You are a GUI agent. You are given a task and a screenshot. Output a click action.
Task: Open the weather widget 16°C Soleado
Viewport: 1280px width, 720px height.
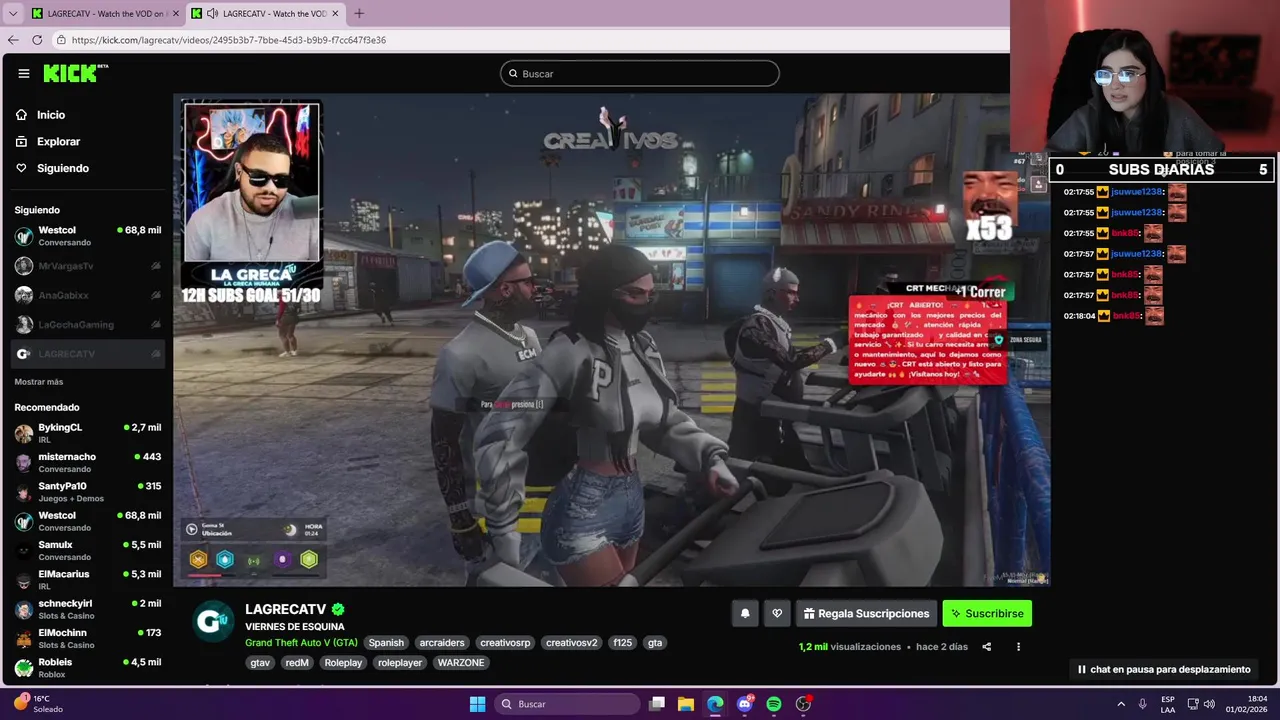coord(38,704)
